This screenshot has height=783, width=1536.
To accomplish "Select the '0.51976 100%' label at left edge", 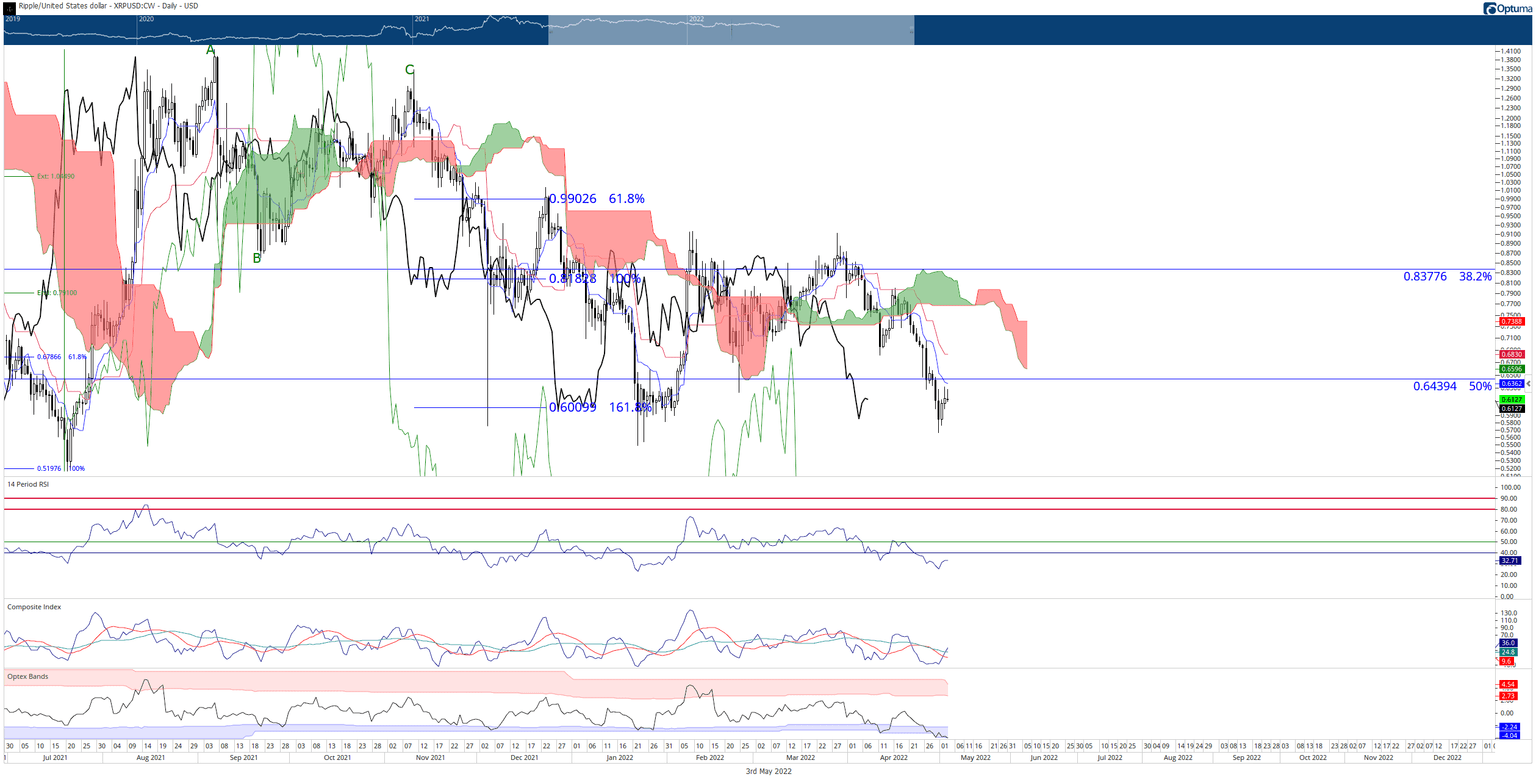I will tap(61, 468).
